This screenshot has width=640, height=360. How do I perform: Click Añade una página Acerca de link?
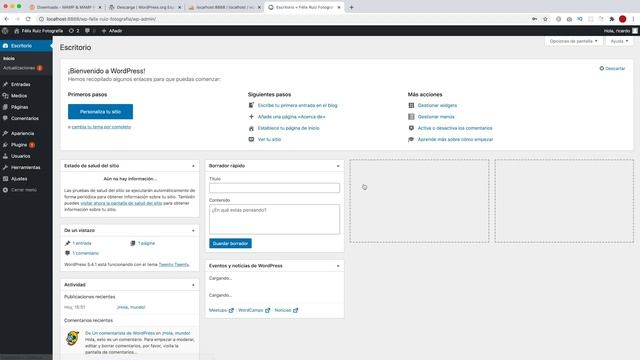tap(291, 117)
